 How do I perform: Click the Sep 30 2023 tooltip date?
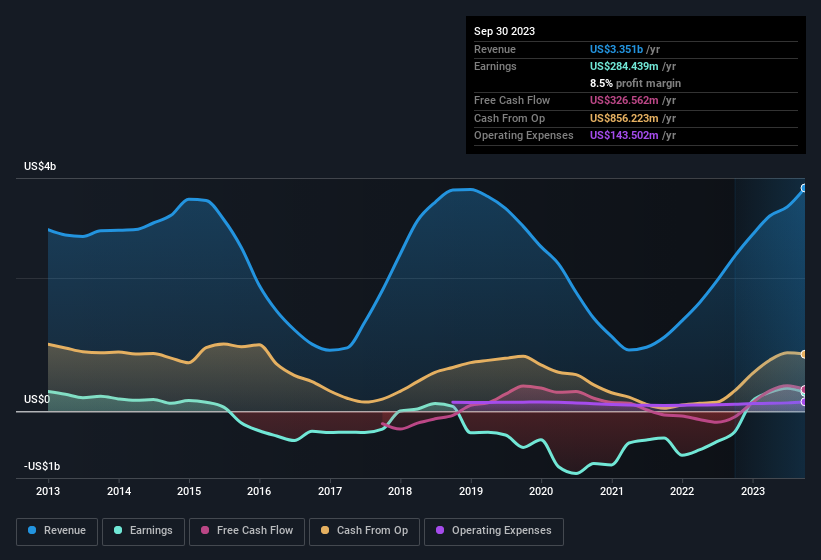[504, 31]
